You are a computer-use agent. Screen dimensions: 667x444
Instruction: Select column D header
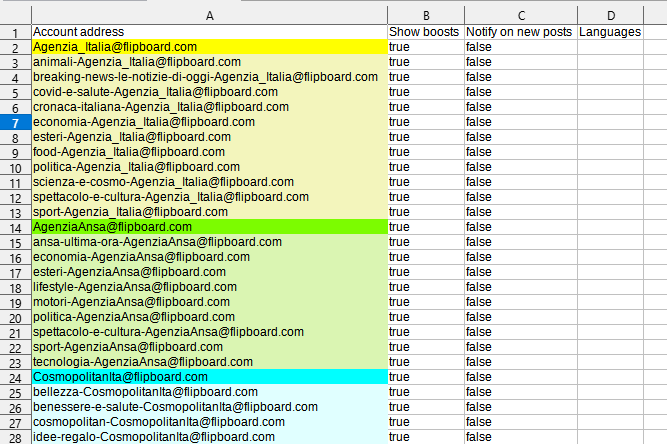[610, 16]
